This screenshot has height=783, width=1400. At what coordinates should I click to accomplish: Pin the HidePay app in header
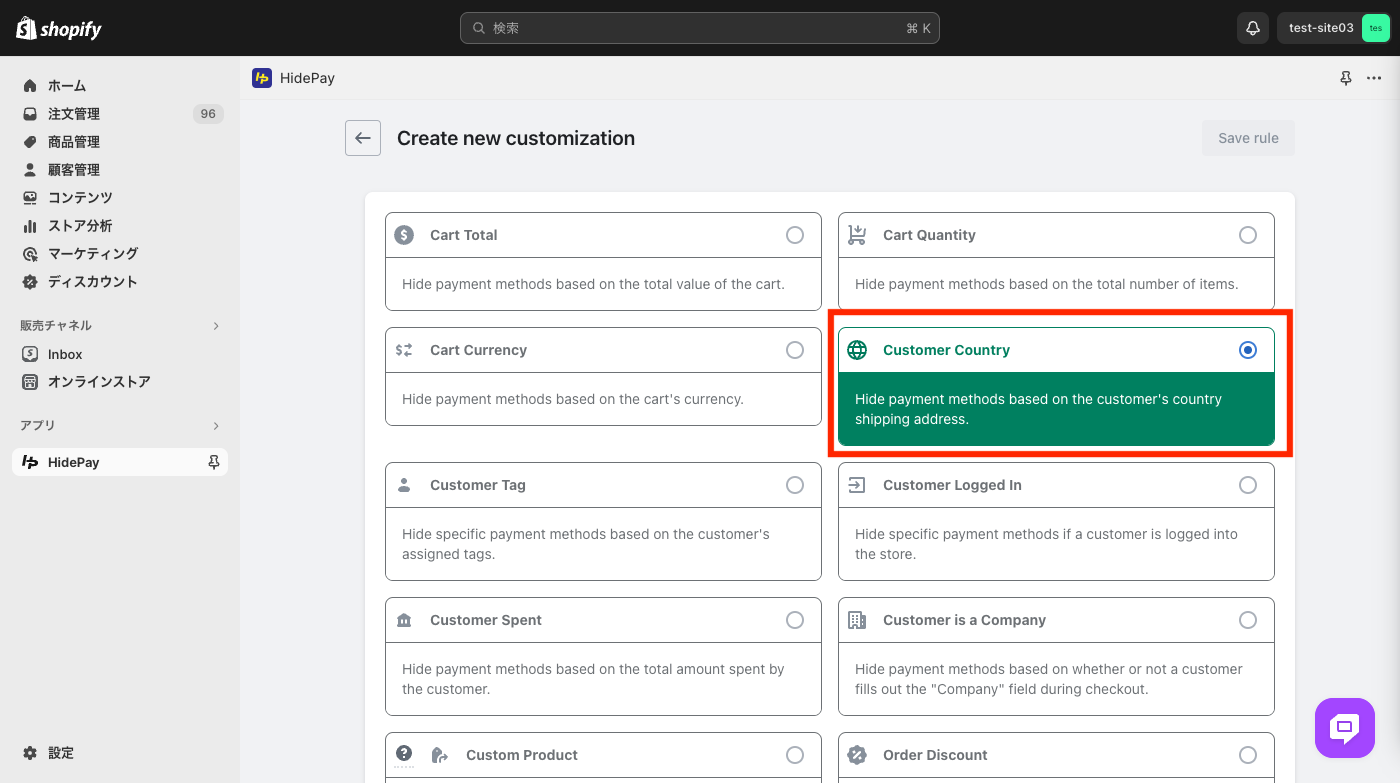coord(1346,78)
